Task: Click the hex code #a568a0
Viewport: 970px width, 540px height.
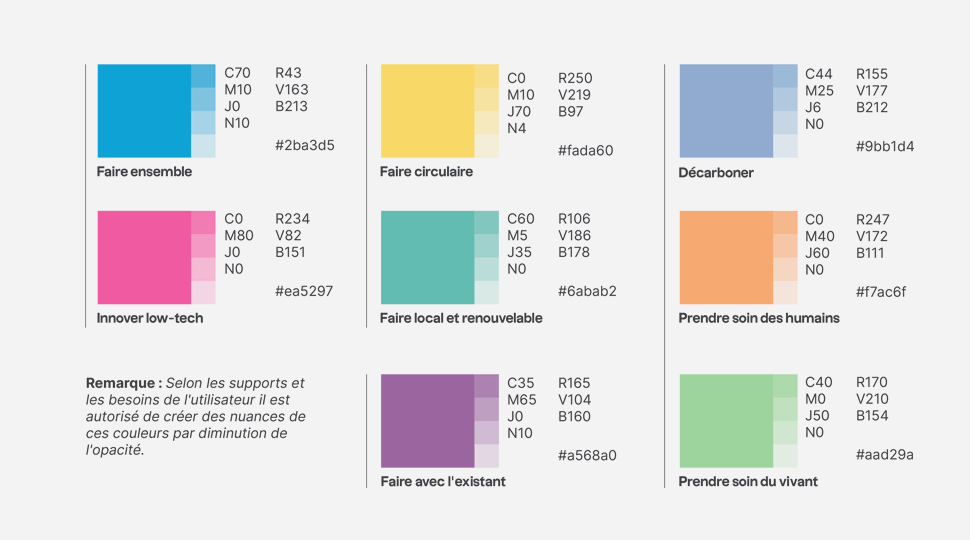Action: click(587, 455)
